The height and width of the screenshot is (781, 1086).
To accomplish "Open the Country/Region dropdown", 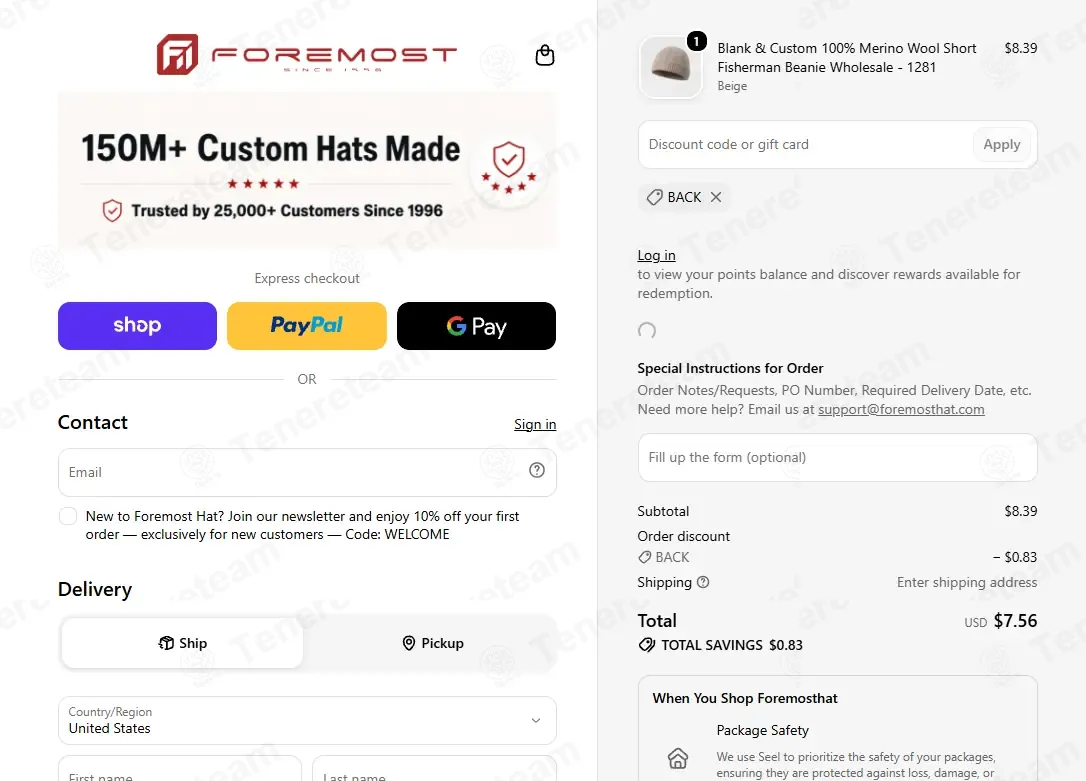I will click(x=307, y=721).
